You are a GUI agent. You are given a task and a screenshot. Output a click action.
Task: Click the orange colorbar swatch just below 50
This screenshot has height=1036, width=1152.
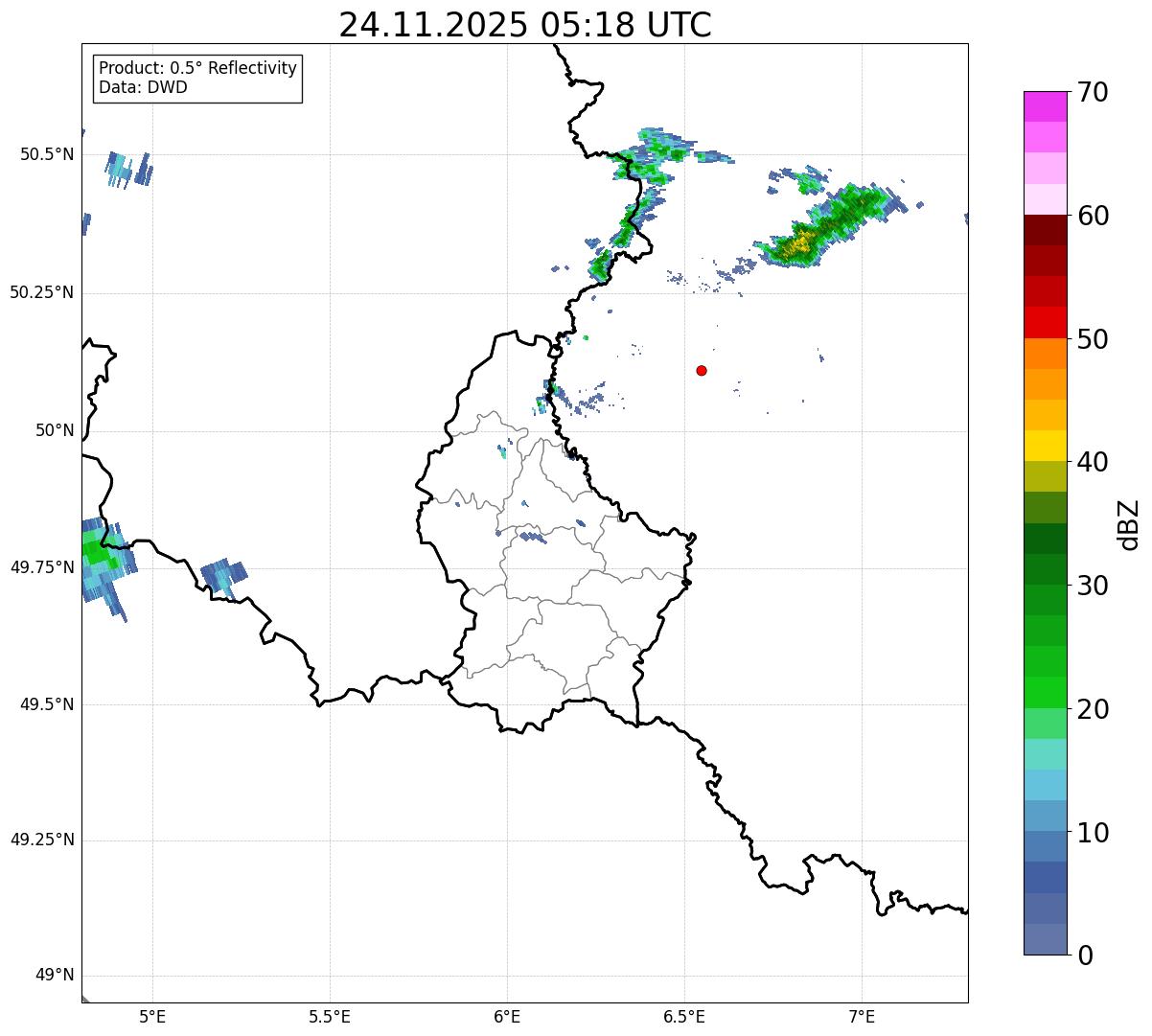tap(1046, 354)
